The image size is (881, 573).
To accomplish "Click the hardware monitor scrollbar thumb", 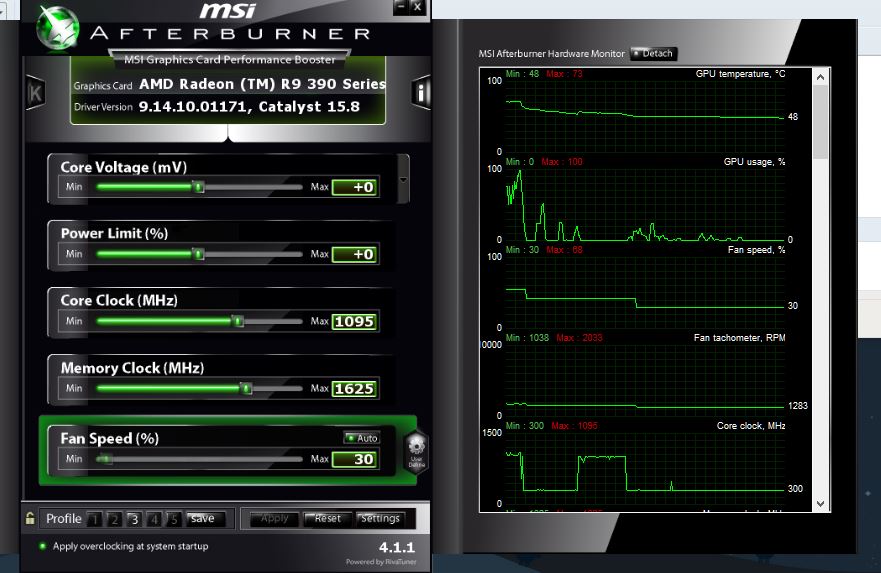I will [820, 121].
